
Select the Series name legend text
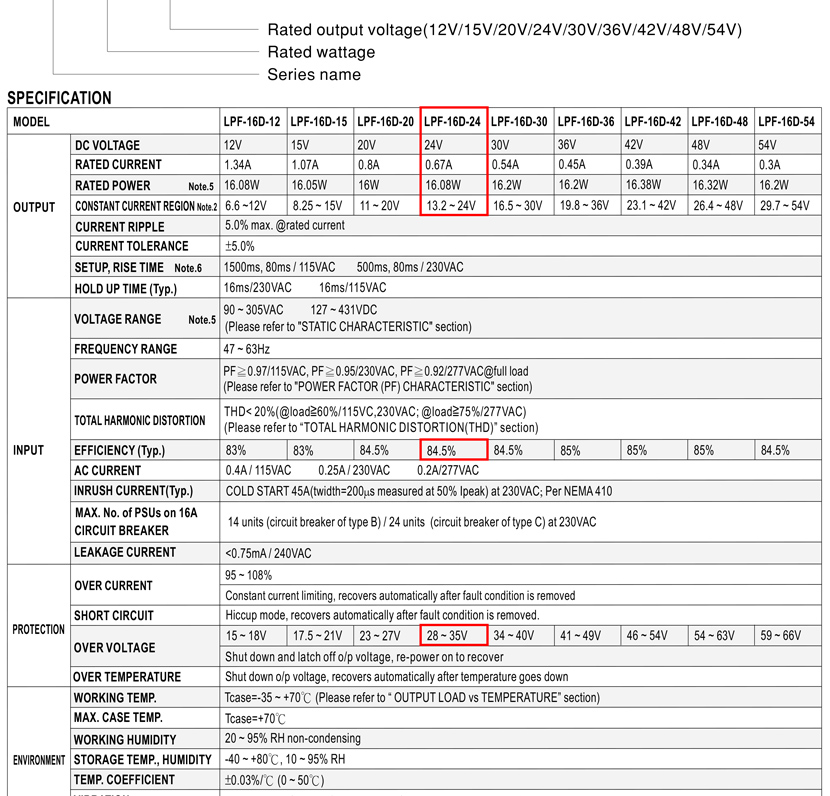pyautogui.click(x=314, y=74)
